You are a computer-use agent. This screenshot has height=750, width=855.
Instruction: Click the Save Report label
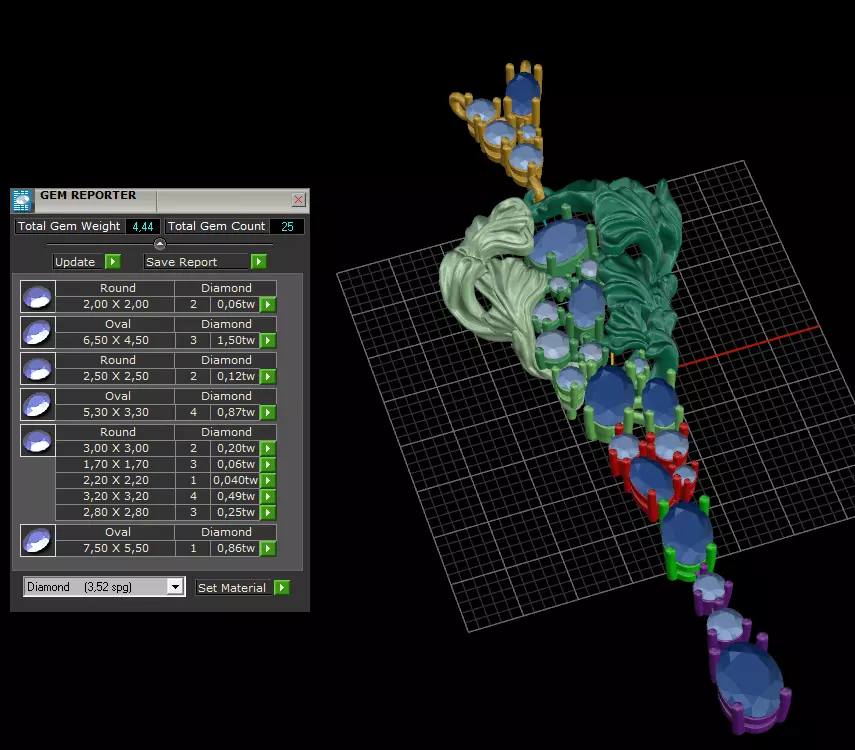pos(182,262)
